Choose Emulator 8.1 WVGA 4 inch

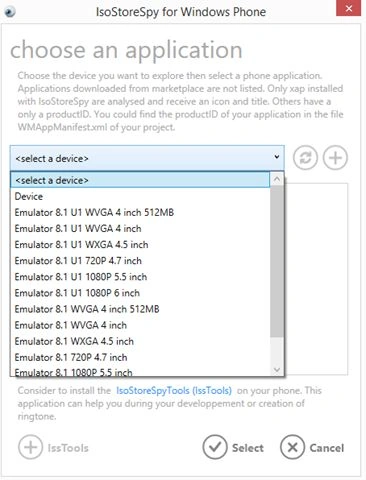click(x=140, y=325)
